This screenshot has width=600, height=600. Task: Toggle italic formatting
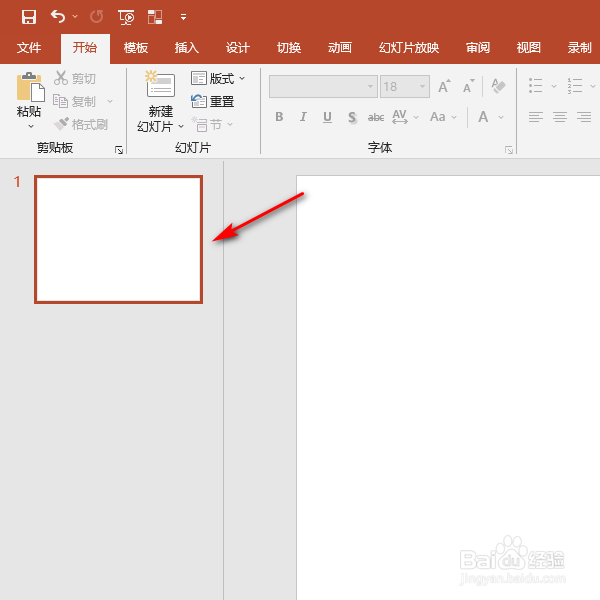pos(303,117)
